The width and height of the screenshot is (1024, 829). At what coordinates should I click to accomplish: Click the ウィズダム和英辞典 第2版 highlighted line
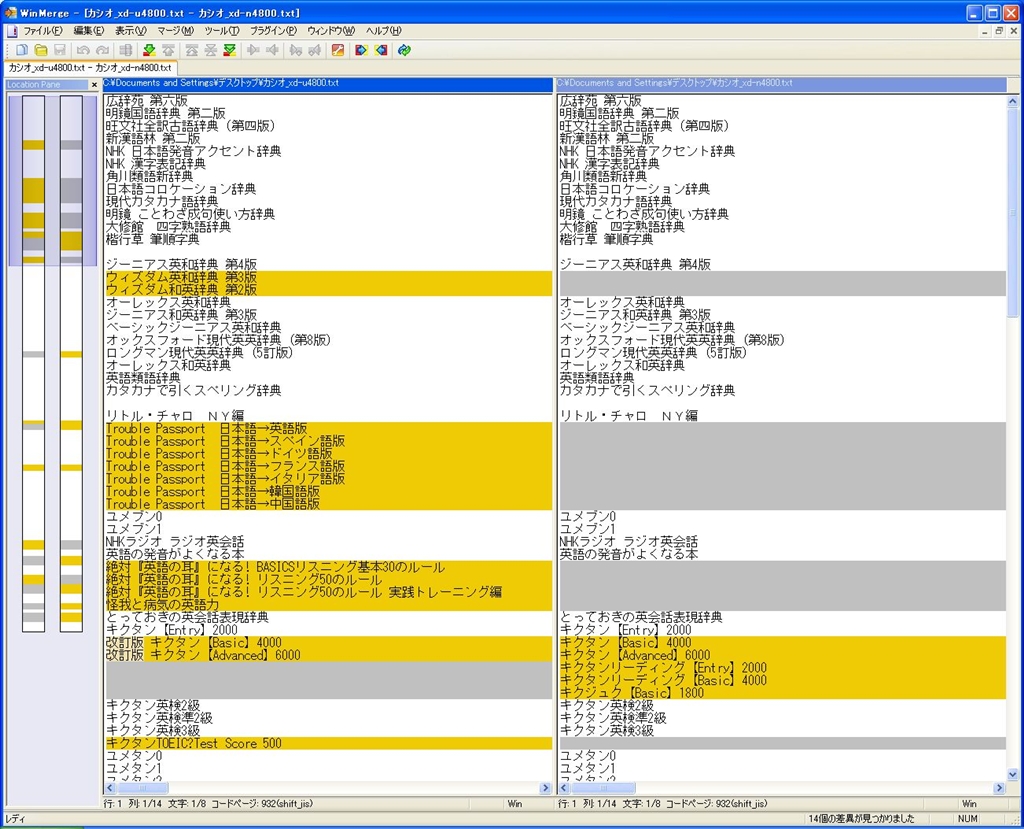328,289
